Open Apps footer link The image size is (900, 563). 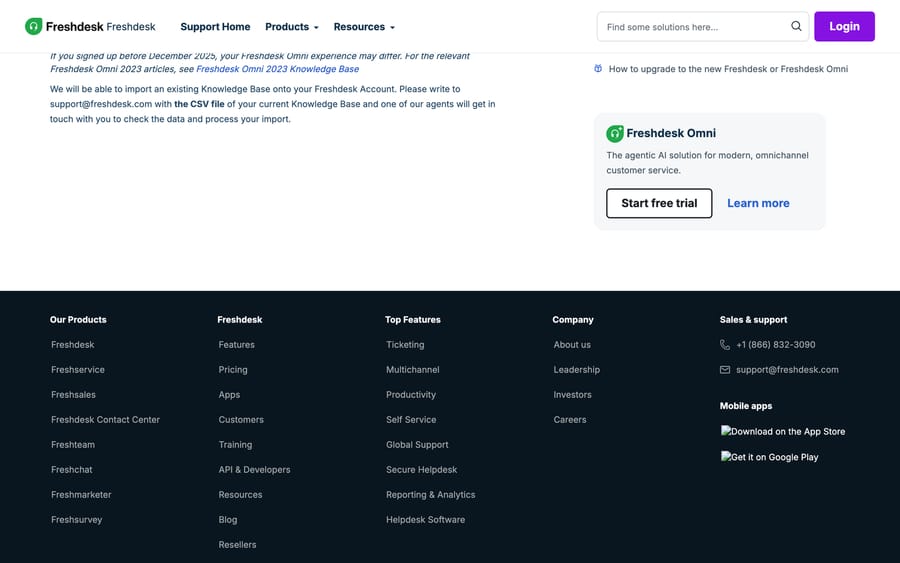(229, 395)
